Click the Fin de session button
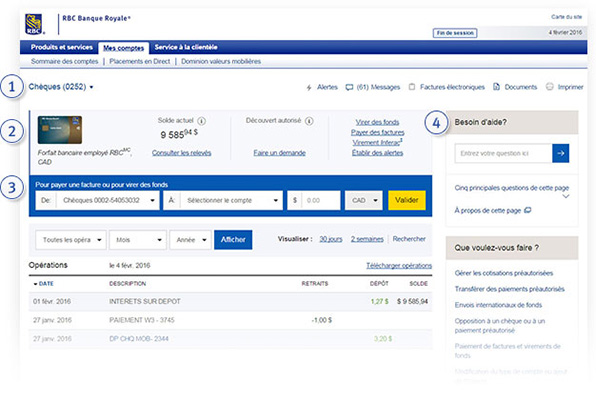 pos(455,33)
